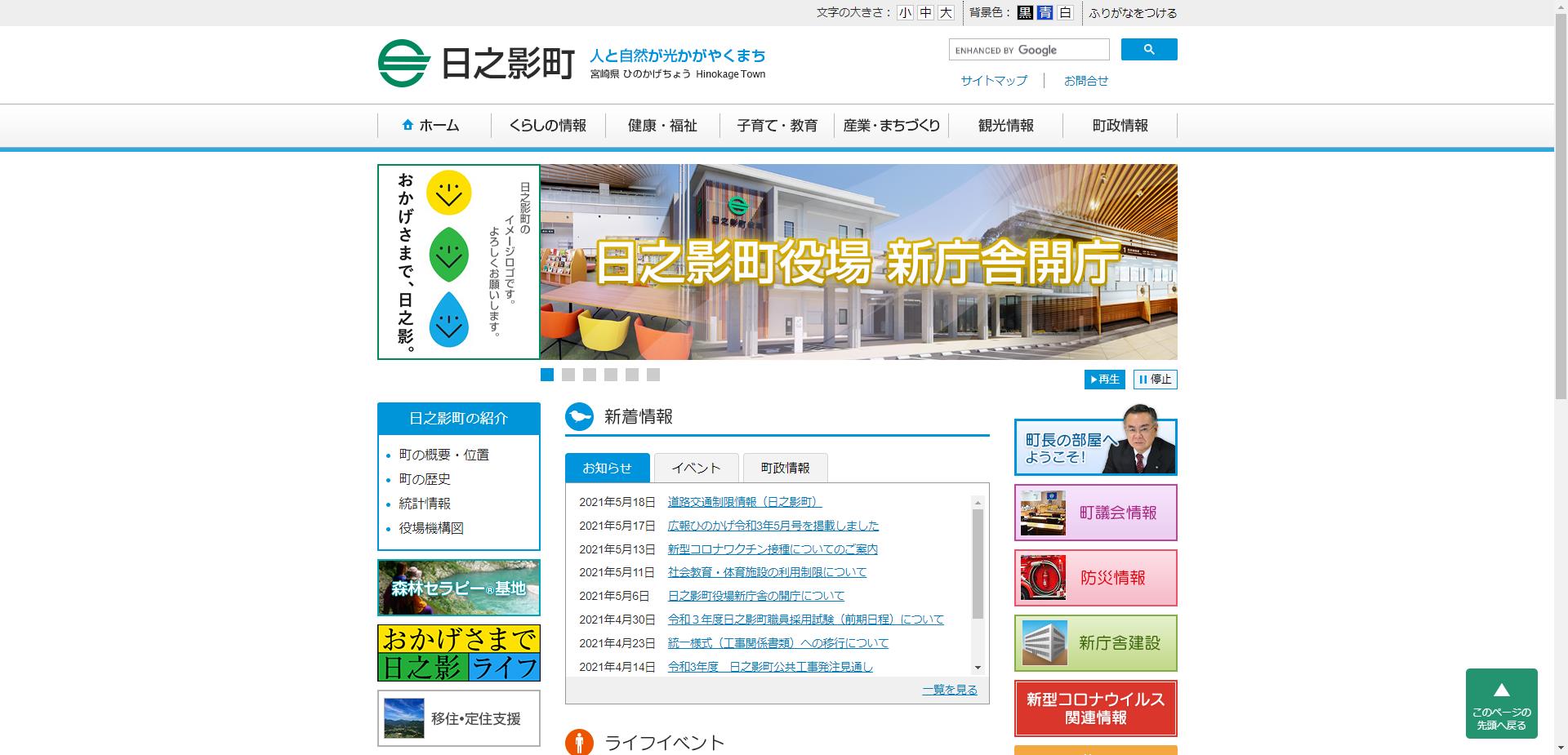Enable ふりがなをつける furigana option
Viewport: 1568px width, 755px height.
tap(1134, 13)
